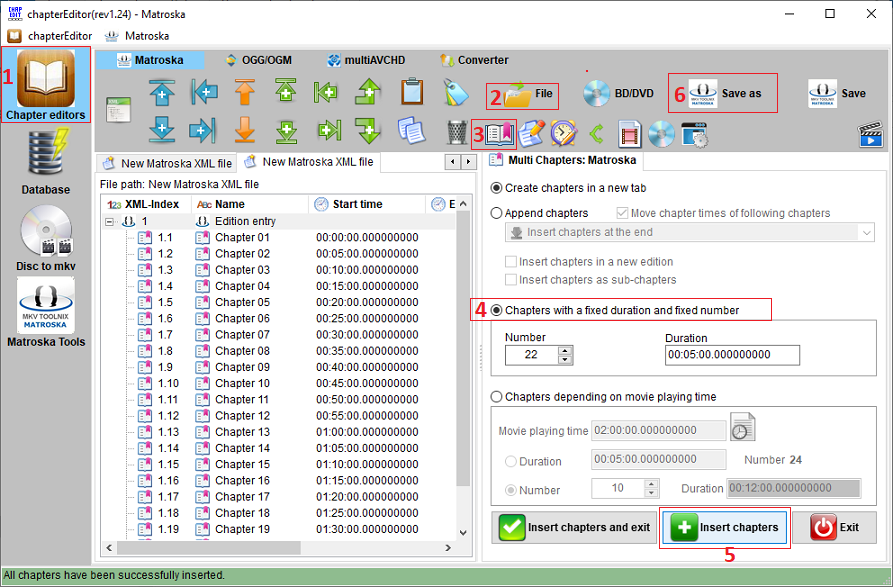Click the blue down-arrow insert icon
This screenshot has width=893, height=587.
tap(162, 129)
